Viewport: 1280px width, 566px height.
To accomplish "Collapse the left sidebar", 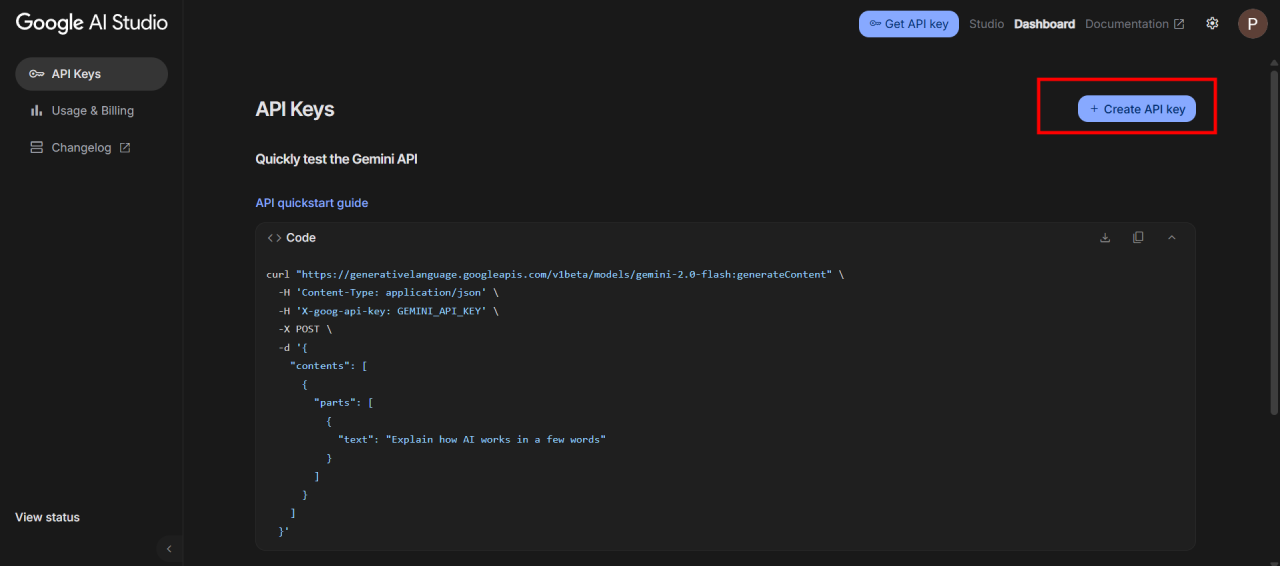I will coord(169,549).
